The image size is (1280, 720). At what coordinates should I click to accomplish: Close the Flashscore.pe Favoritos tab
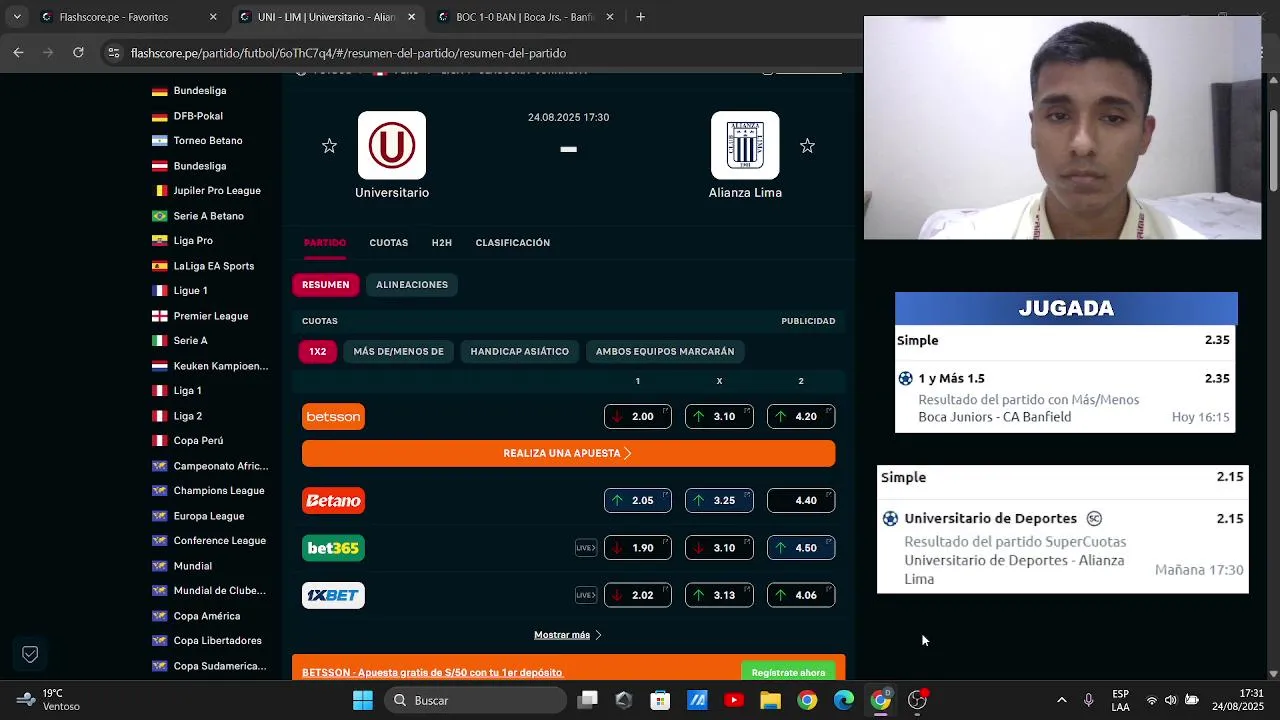point(213,17)
